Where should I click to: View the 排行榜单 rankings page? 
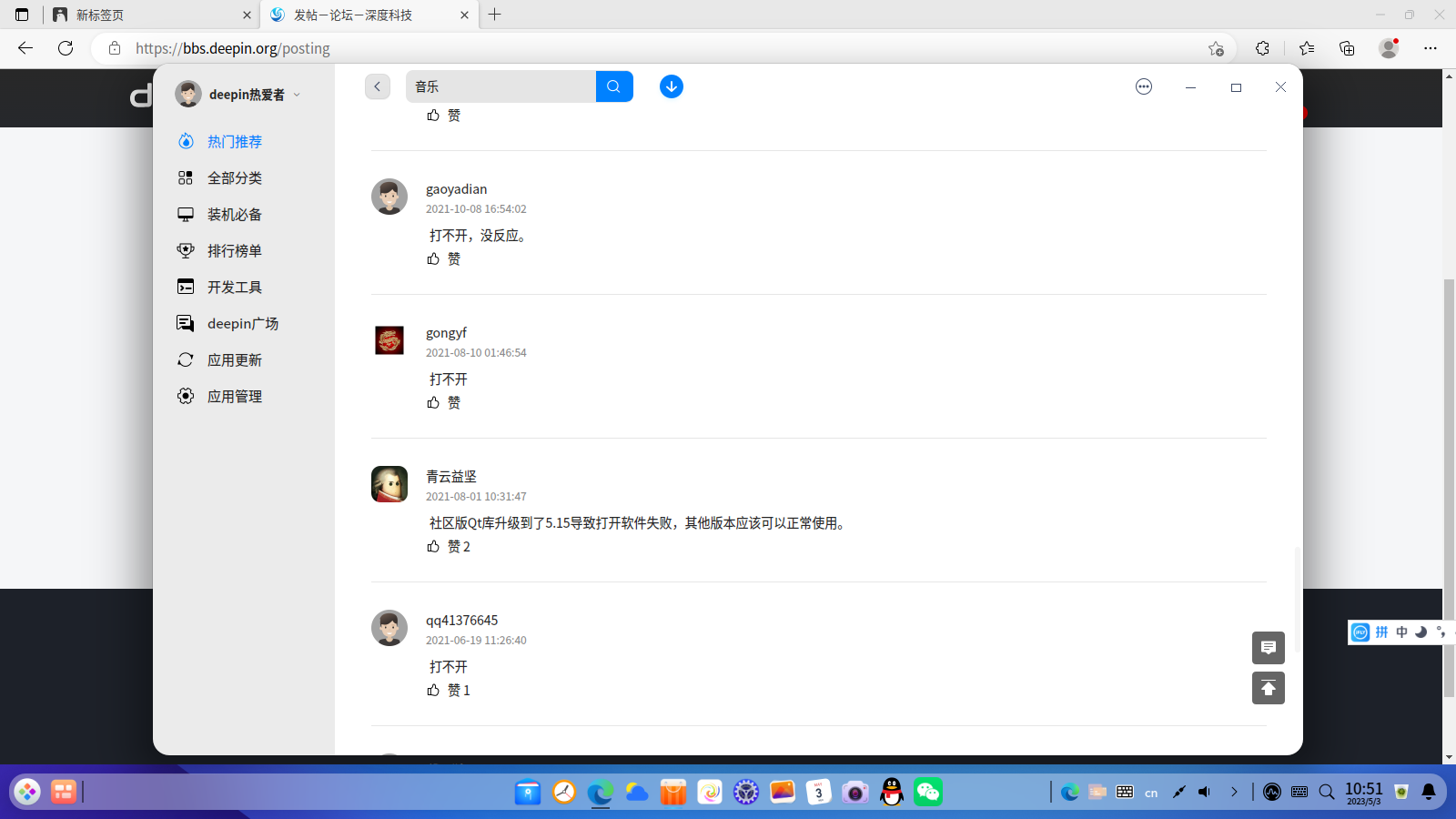click(x=234, y=250)
